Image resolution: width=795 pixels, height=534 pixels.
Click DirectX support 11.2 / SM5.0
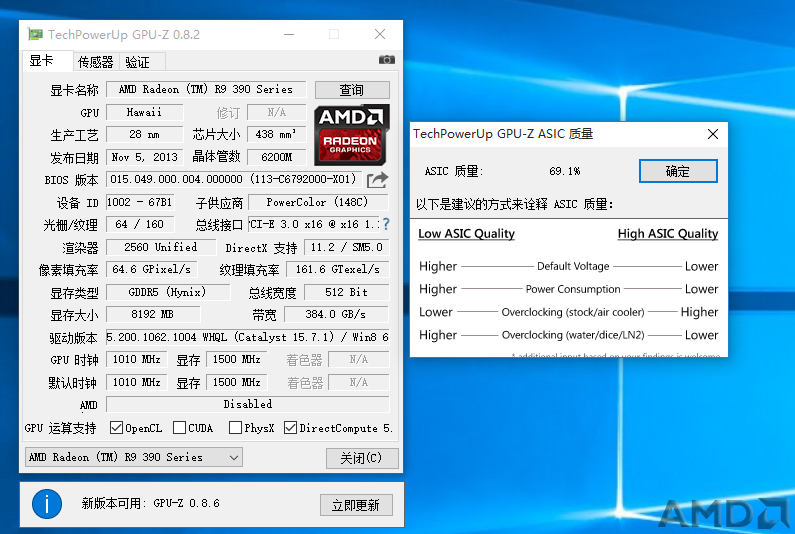point(346,247)
